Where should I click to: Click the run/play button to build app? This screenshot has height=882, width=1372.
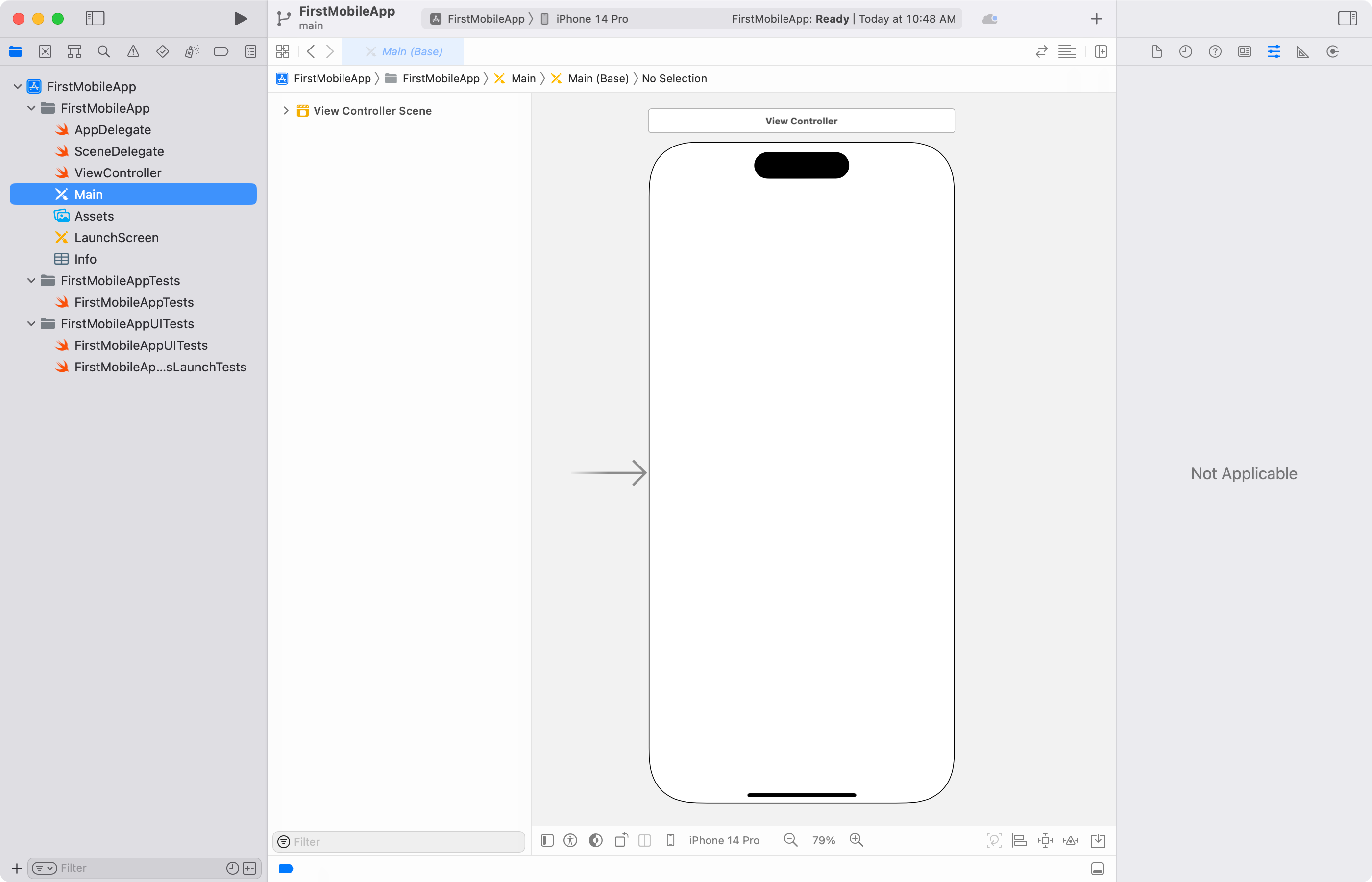pyautogui.click(x=240, y=17)
